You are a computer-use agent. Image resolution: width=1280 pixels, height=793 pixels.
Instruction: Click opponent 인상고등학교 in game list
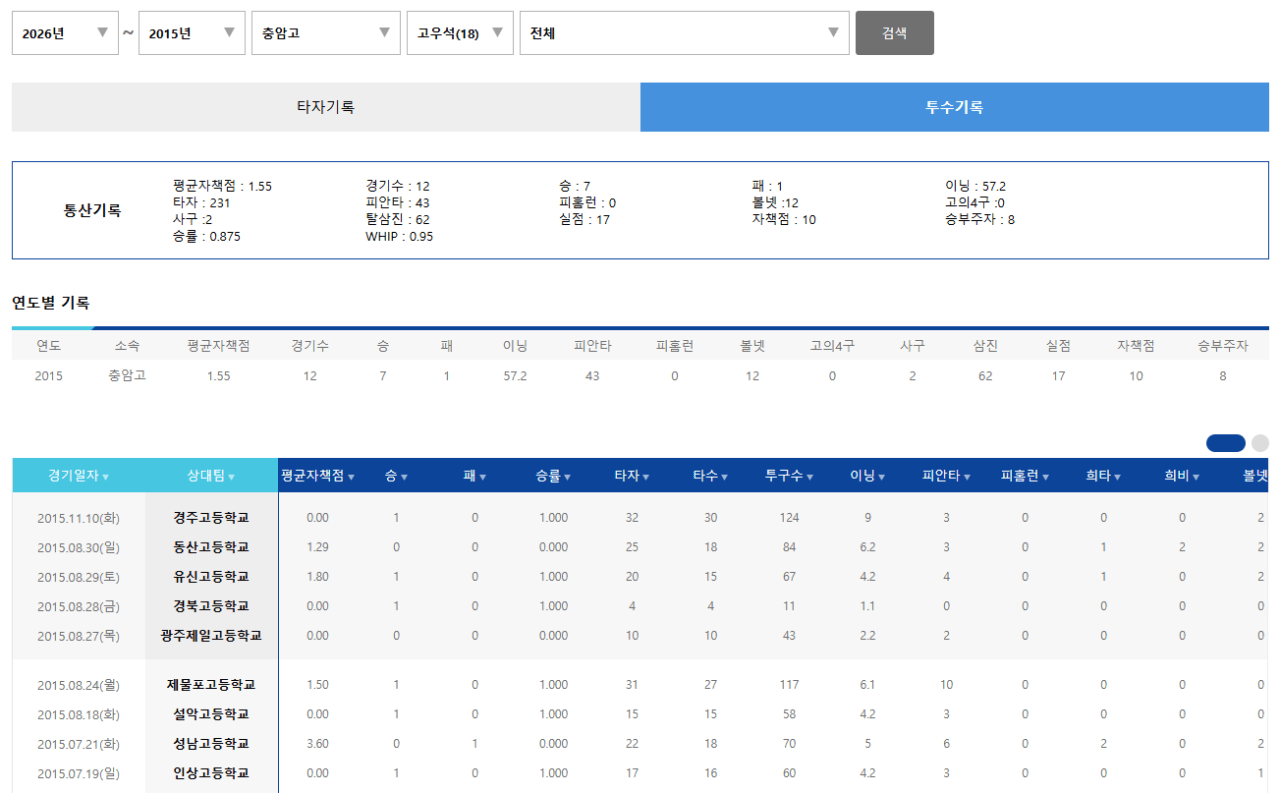(x=211, y=773)
